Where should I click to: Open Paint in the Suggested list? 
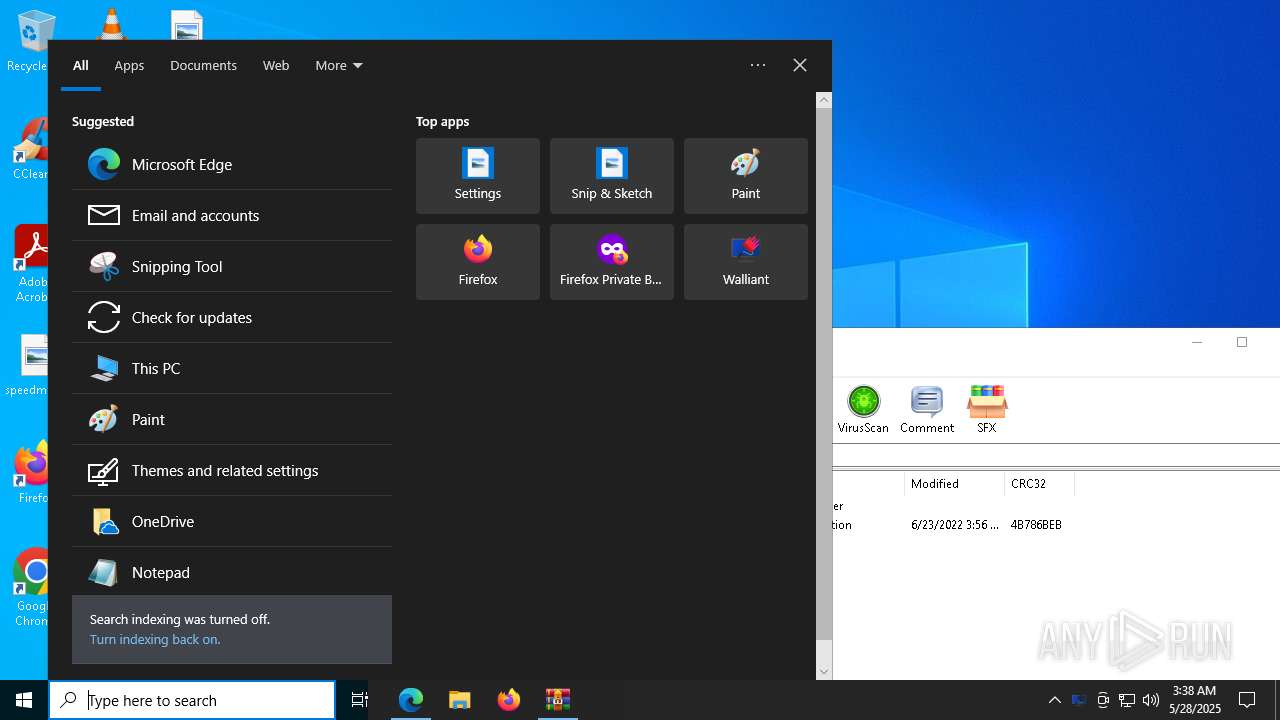[232, 419]
